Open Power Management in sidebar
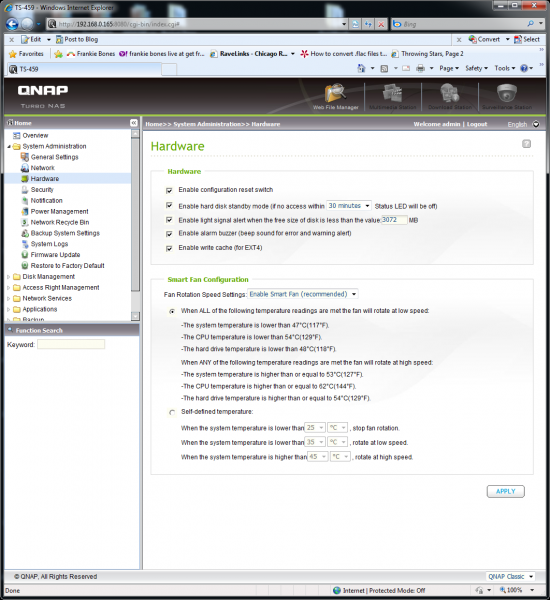Screen dimensions: 550x600 pyautogui.click(x=59, y=211)
